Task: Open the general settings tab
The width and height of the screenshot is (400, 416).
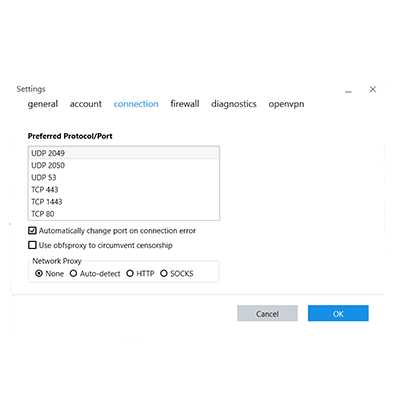Action: (x=43, y=104)
